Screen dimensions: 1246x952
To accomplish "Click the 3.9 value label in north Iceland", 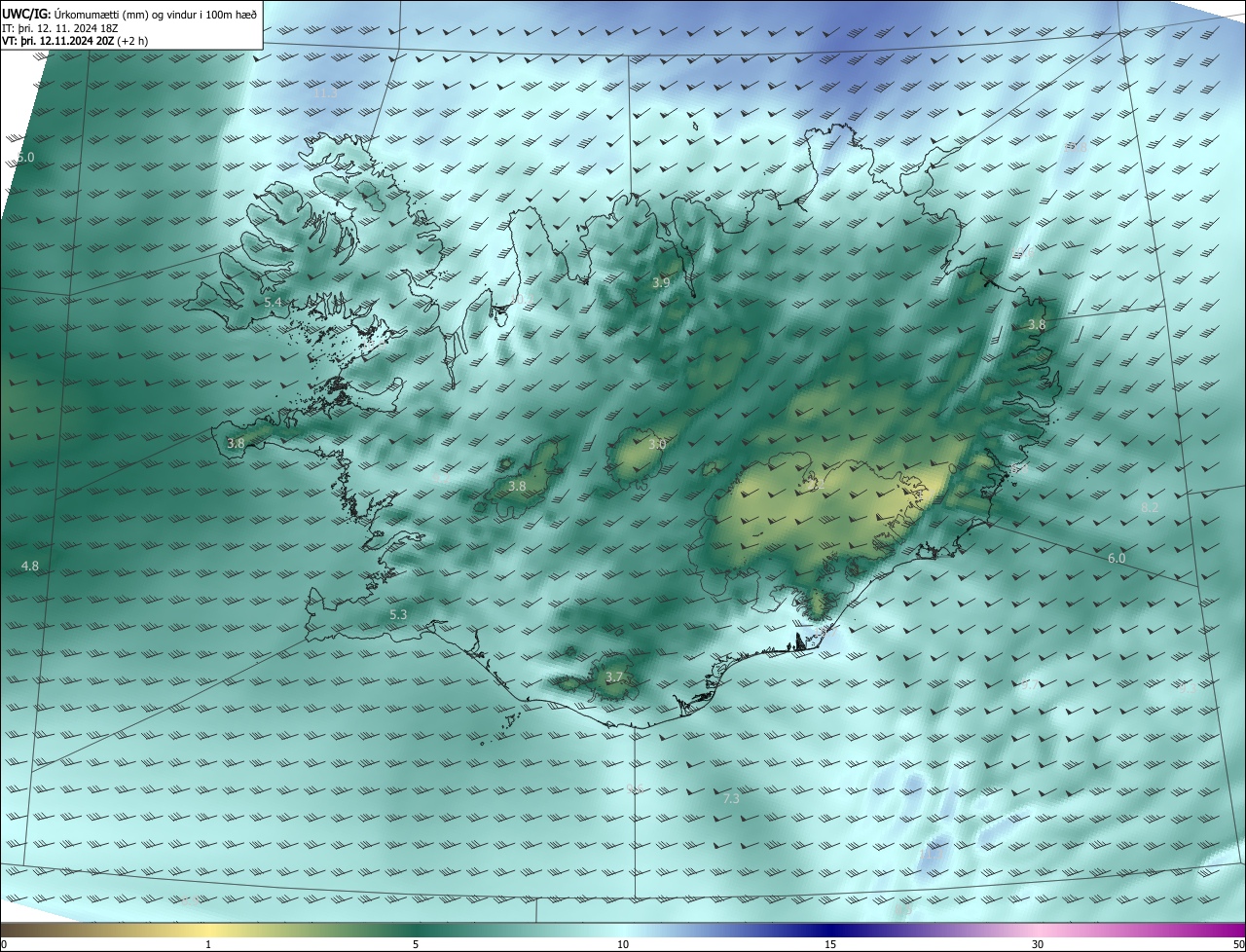I will [661, 283].
